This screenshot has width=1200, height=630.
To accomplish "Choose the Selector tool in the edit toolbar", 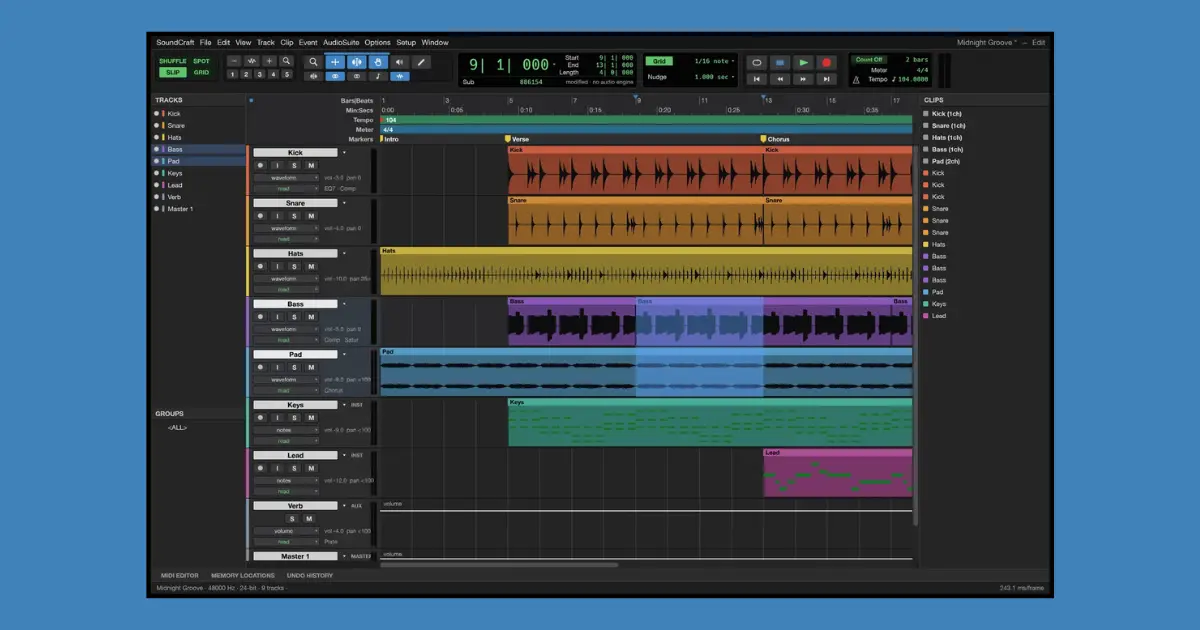I will (x=356, y=61).
